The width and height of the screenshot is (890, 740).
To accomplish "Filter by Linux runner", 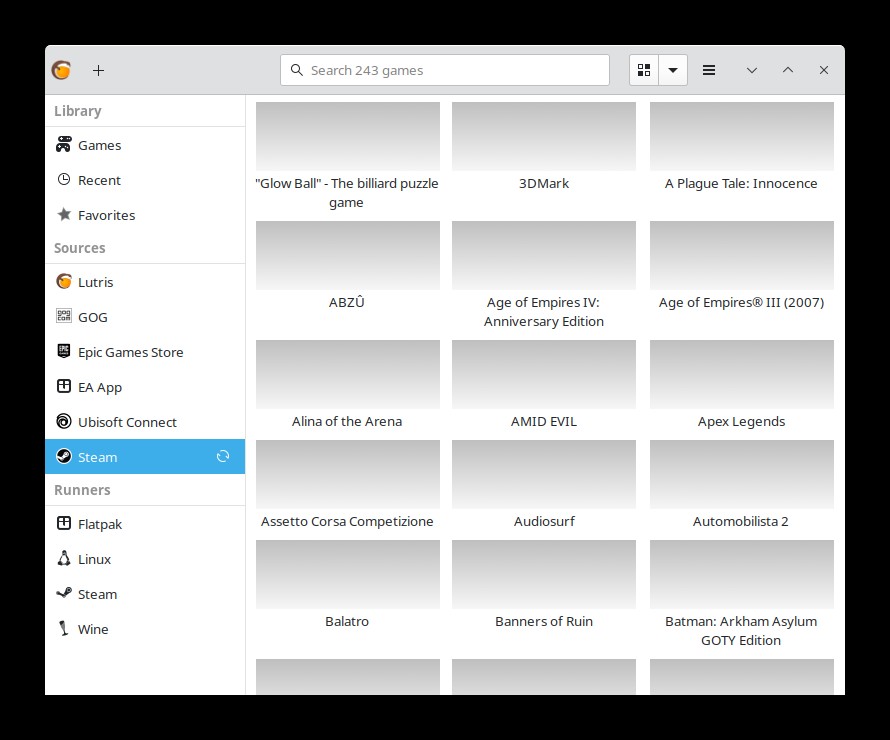I will click(x=145, y=559).
